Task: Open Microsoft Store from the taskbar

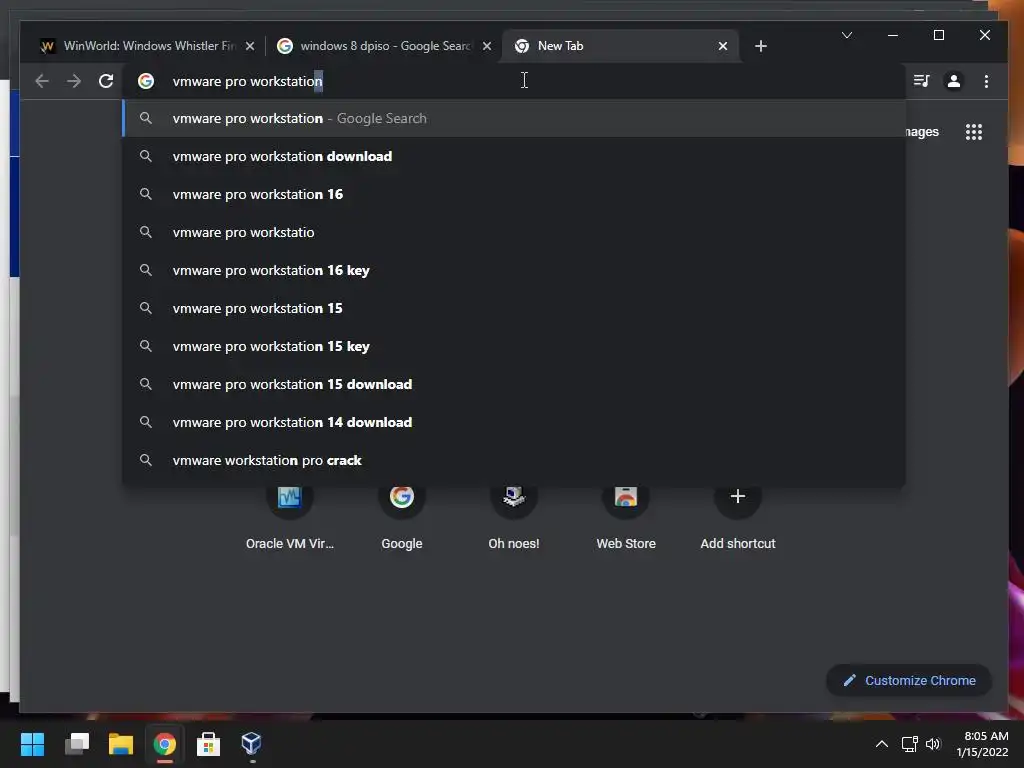Action: (x=208, y=744)
